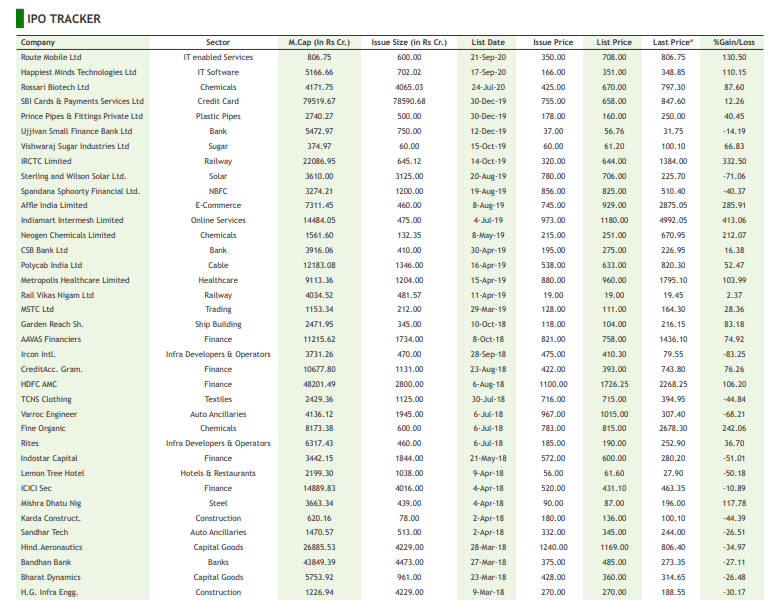Screen dimensions: 777x600
Task: Click market cap value 79519.67
Action: [x=319, y=101]
